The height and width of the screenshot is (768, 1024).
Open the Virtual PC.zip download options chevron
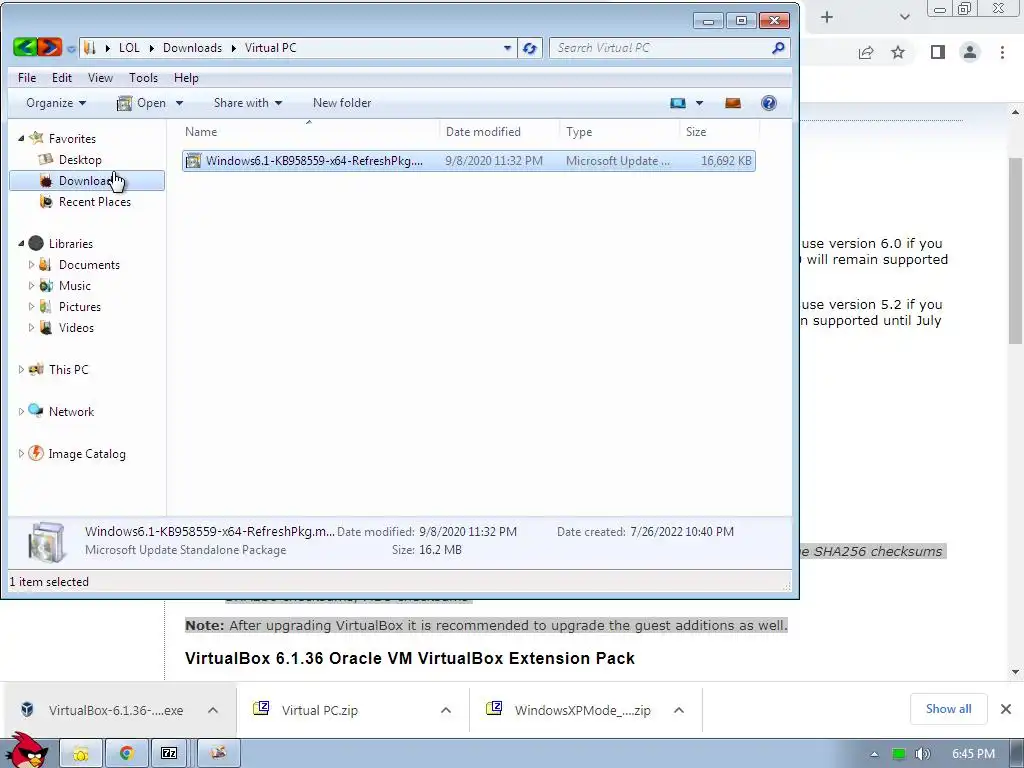click(446, 710)
